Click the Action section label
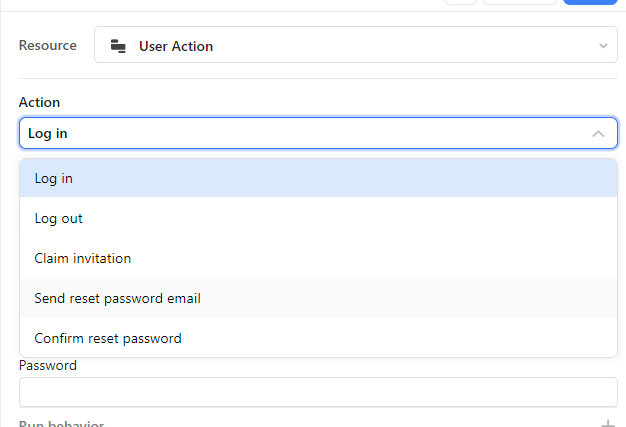 click(x=39, y=102)
